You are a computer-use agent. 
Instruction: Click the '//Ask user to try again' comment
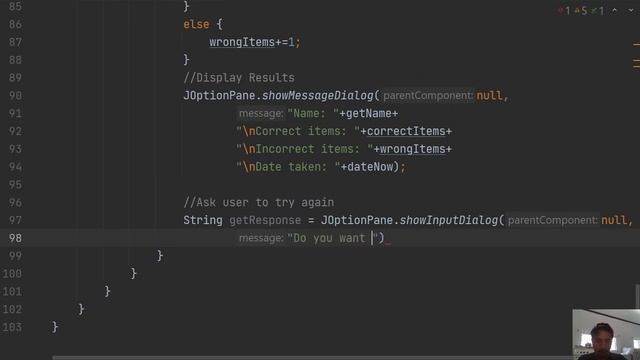(258, 202)
